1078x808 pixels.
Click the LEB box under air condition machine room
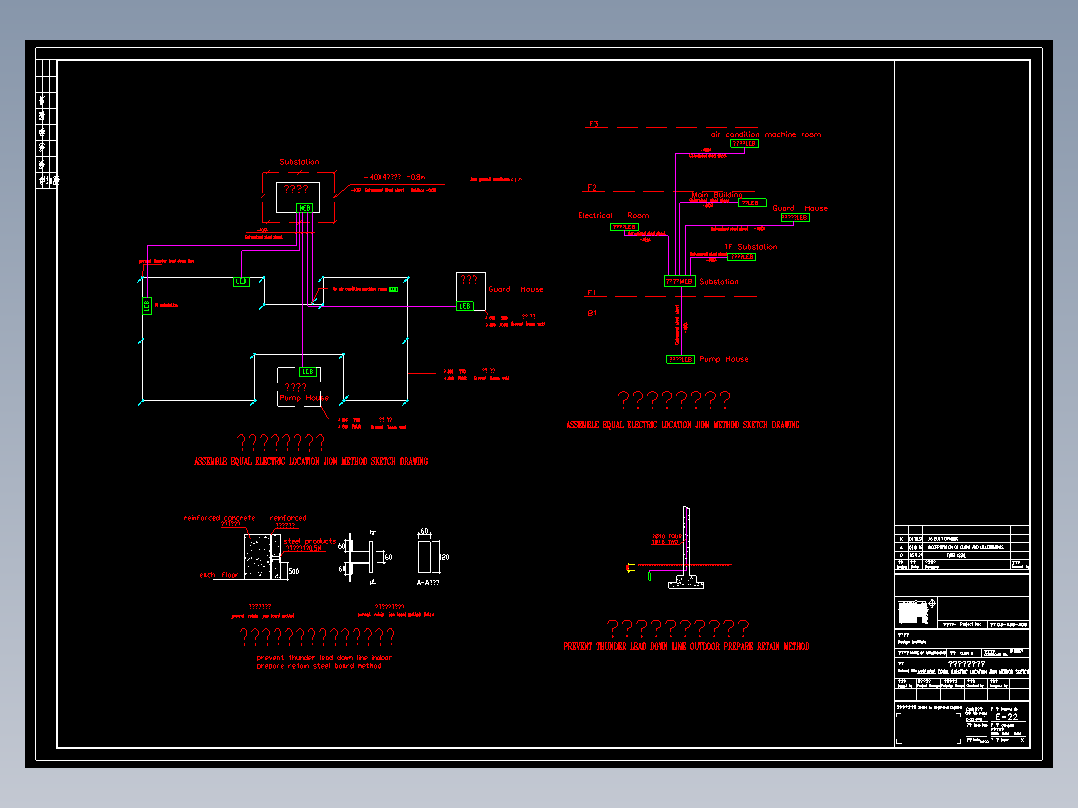[744, 144]
